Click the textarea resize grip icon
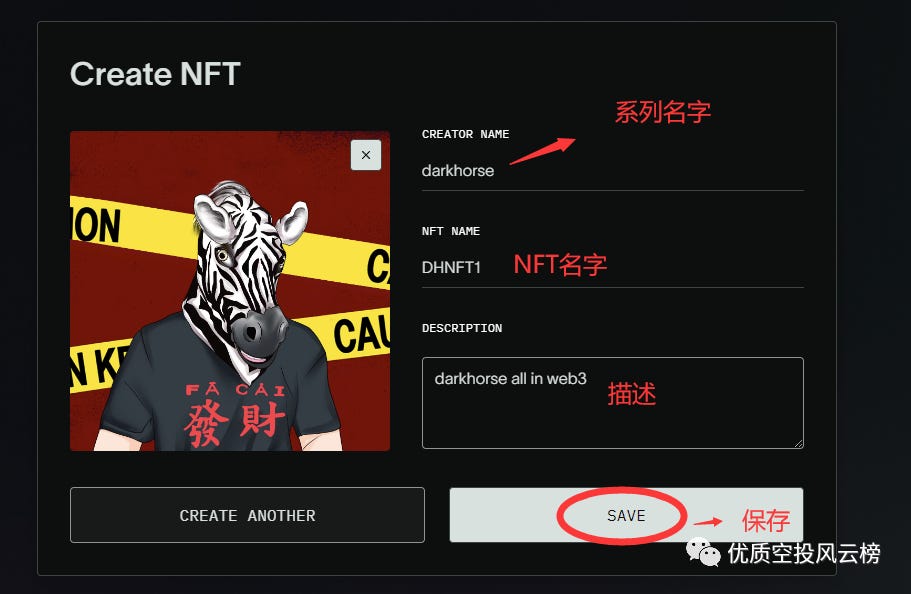911x594 pixels. coord(798,443)
